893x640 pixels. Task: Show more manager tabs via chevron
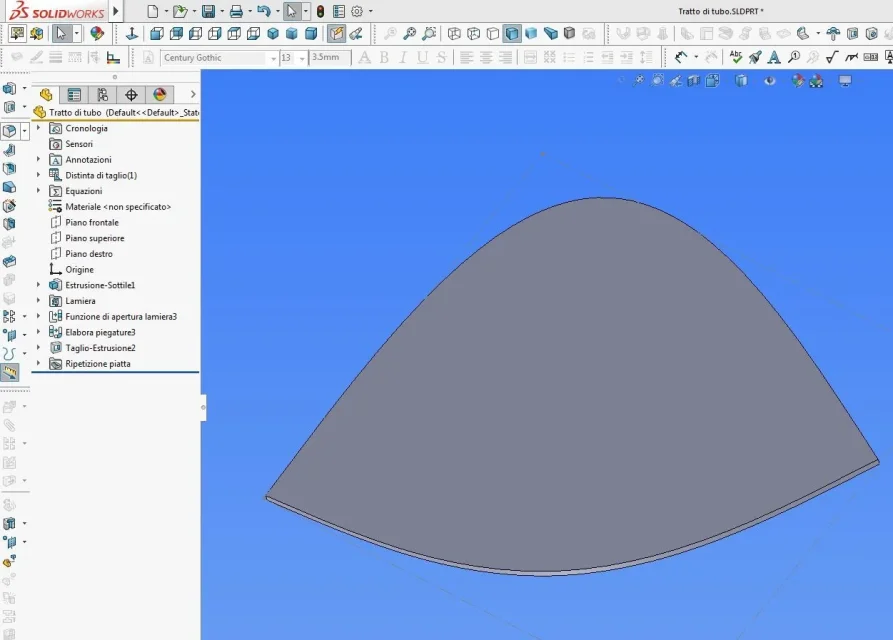point(192,95)
